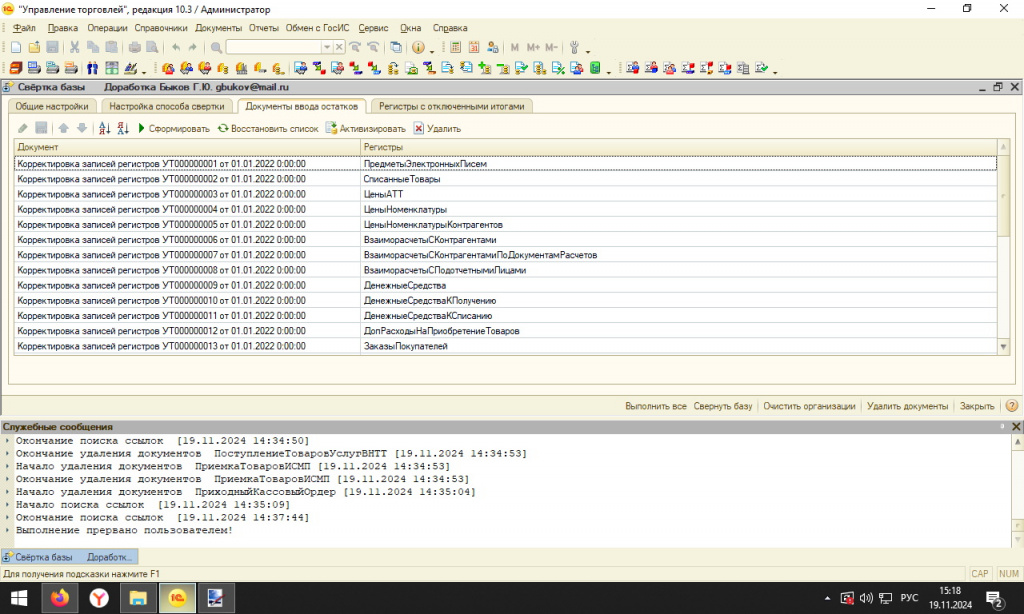Click the red filing cabinet icon in second toolbar
The width and height of the screenshot is (1024, 614).
pyautogui.click(x=16, y=68)
